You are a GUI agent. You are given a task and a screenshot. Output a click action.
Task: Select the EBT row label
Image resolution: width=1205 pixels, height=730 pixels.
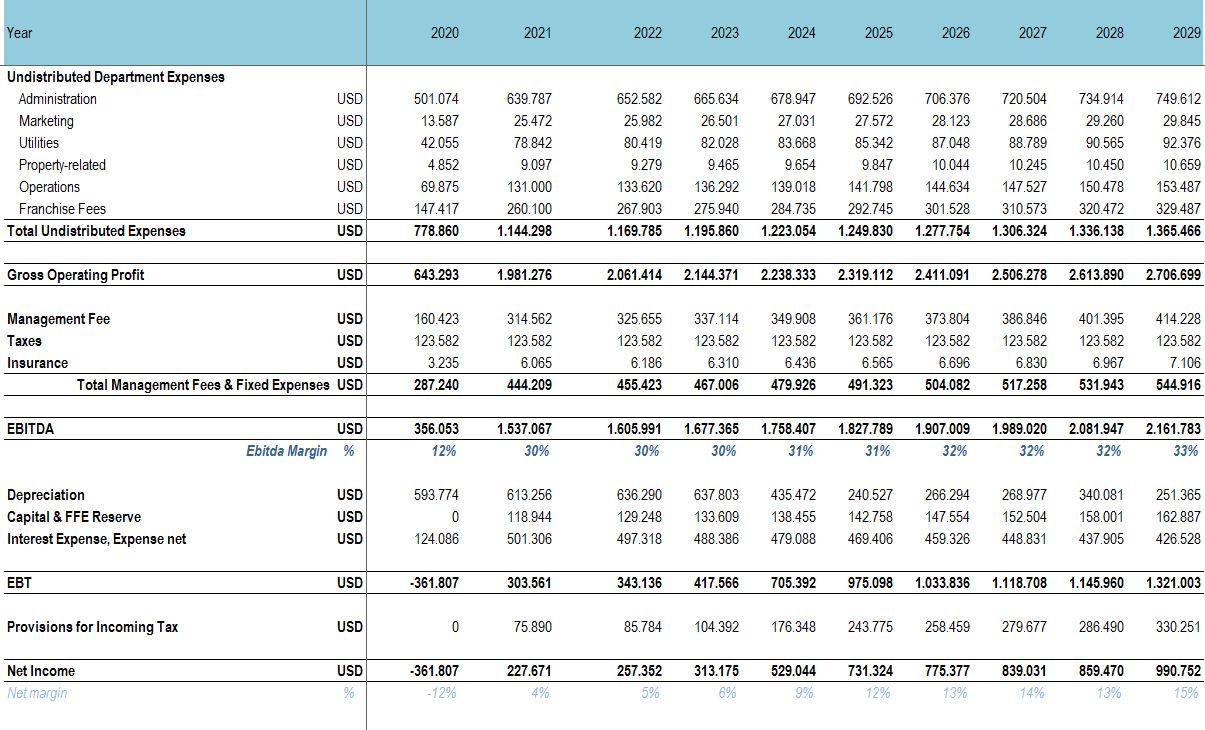pyautogui.click(x=19, y=583)
